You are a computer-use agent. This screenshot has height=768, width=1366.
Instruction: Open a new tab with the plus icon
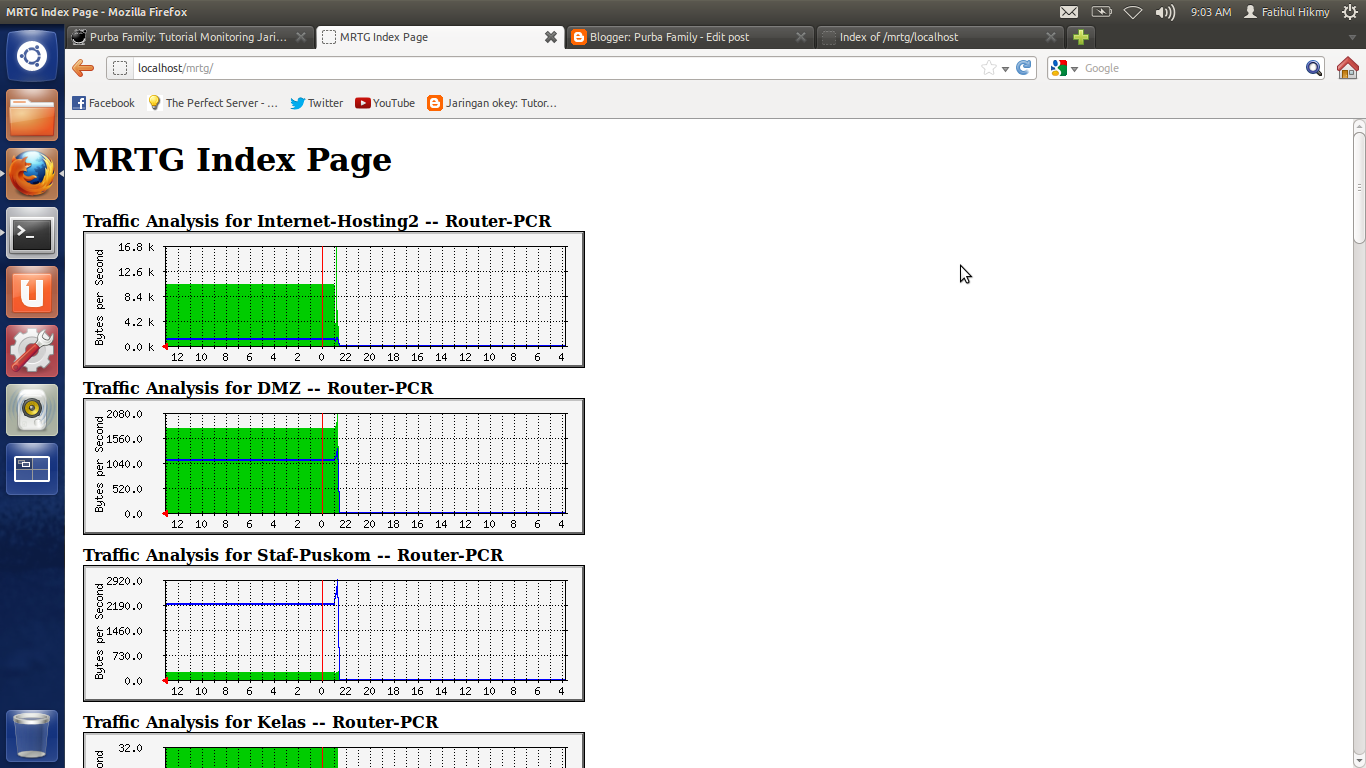point(1080,36)
